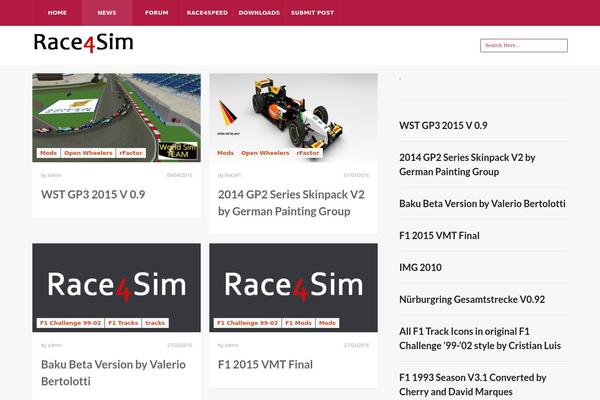Open sidebar link F1 1993 Season V3.1

coord(473,385)
